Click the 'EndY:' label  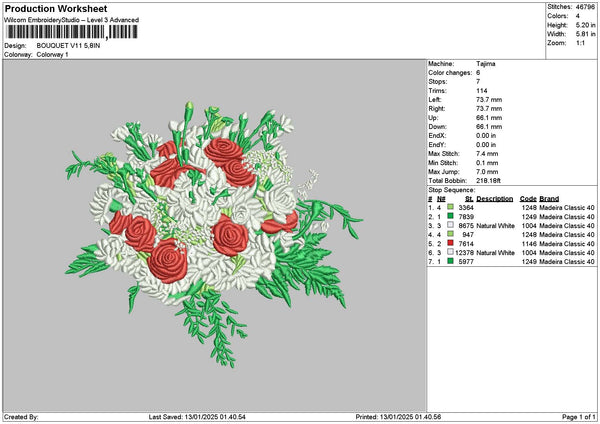click(x=437, y=145)
